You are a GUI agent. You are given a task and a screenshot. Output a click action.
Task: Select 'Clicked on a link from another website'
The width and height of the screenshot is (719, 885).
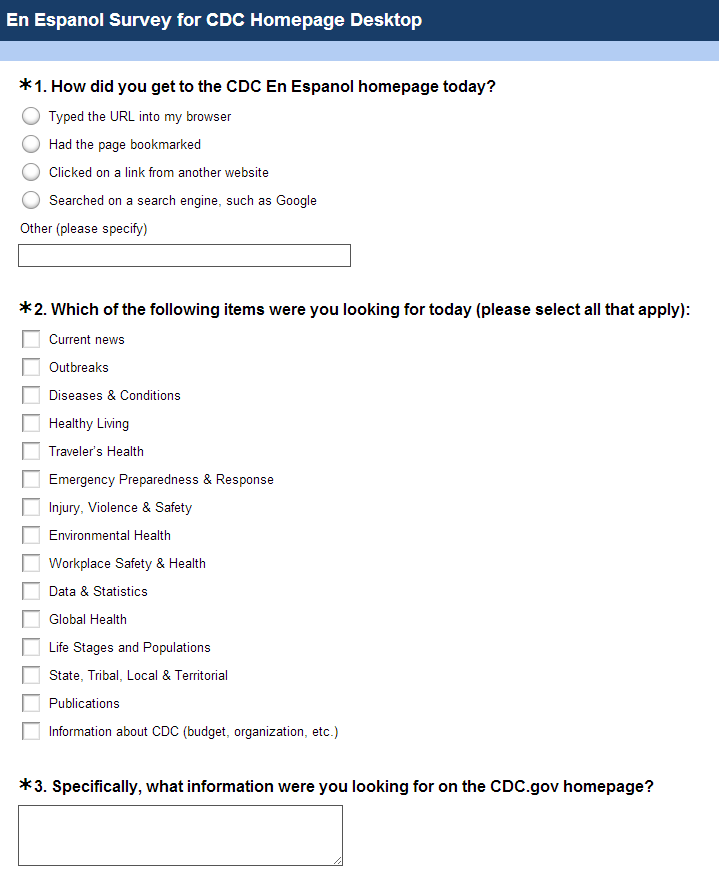click(x=31, y=172)
